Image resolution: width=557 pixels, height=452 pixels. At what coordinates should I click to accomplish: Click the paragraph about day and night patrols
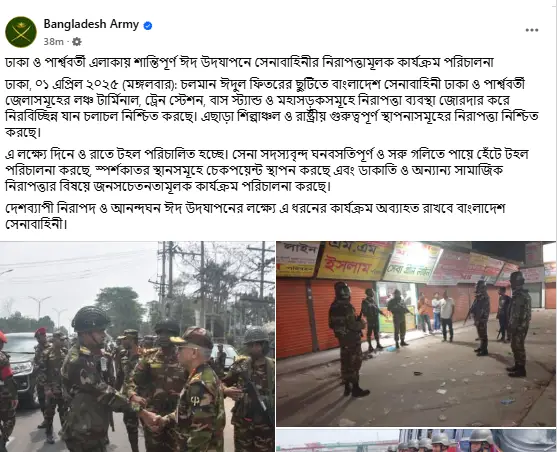(x=267, y=170)
